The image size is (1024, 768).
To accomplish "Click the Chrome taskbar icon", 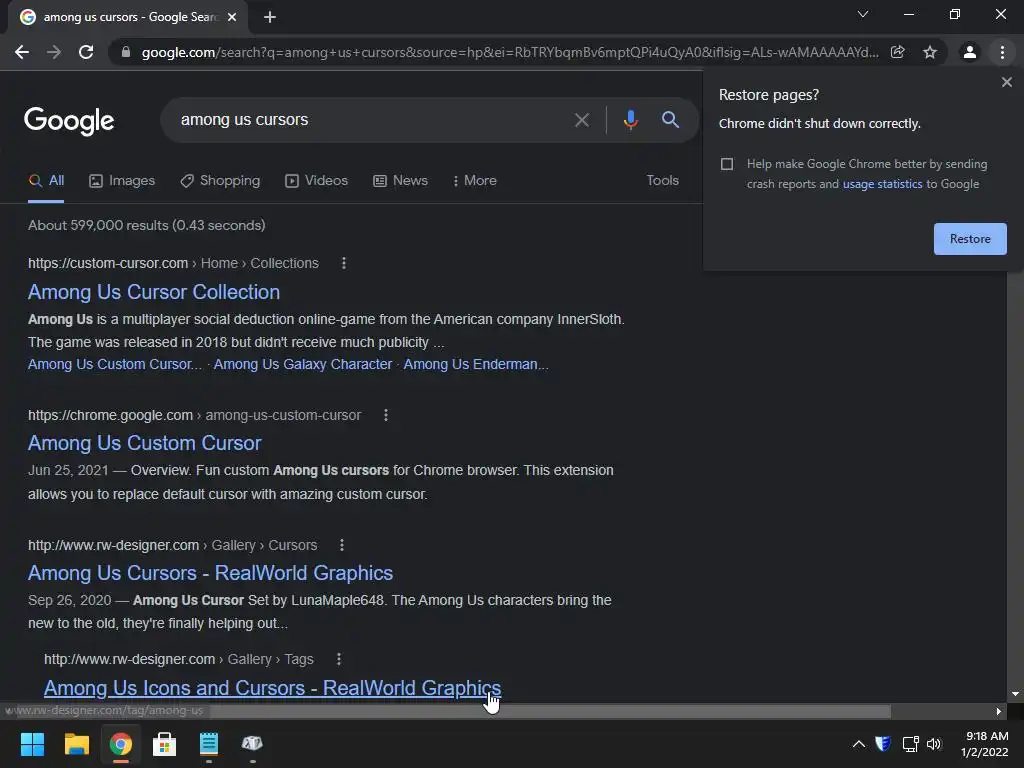I will 121,744.
